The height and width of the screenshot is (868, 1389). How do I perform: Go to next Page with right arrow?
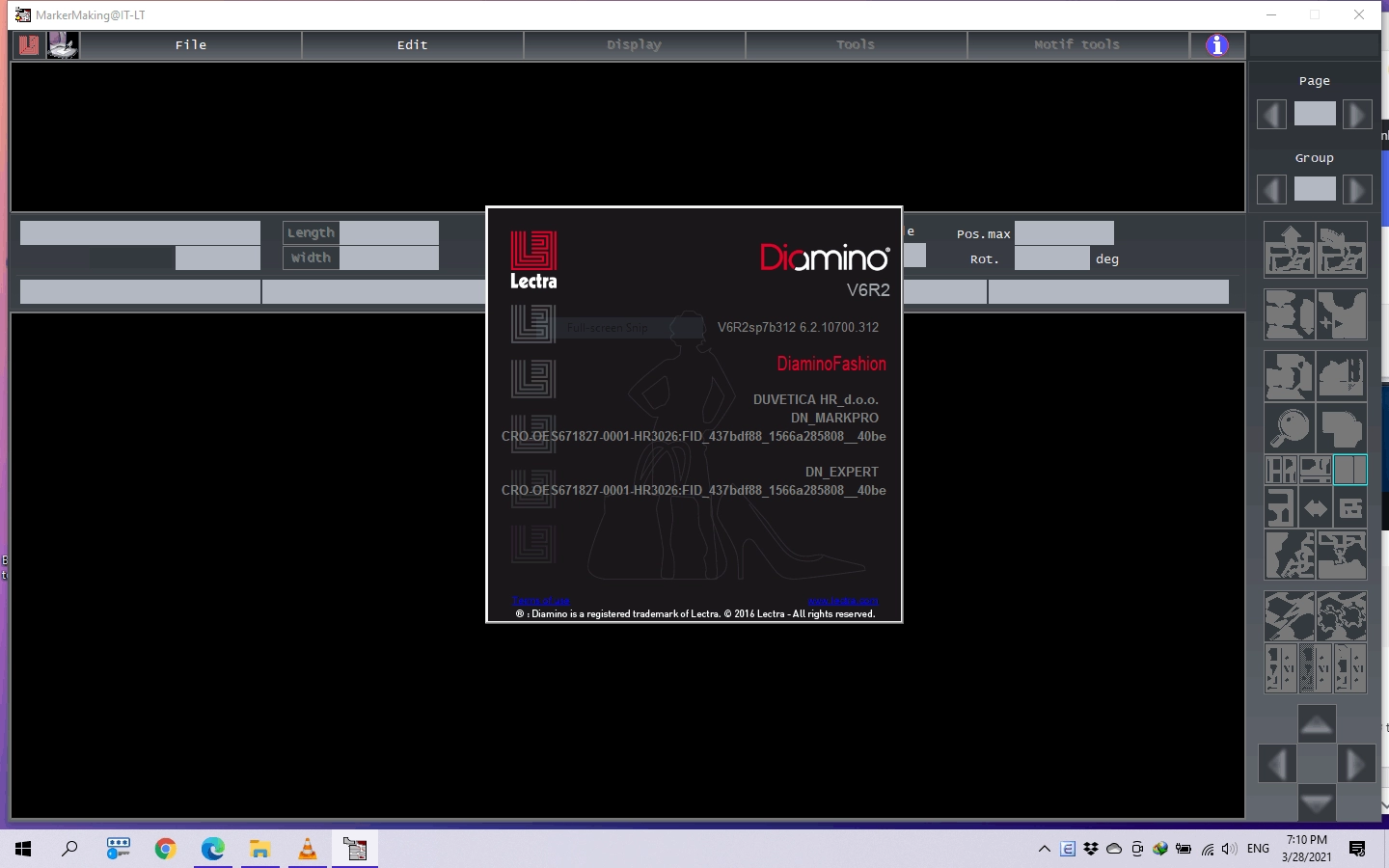point(1357,115)
